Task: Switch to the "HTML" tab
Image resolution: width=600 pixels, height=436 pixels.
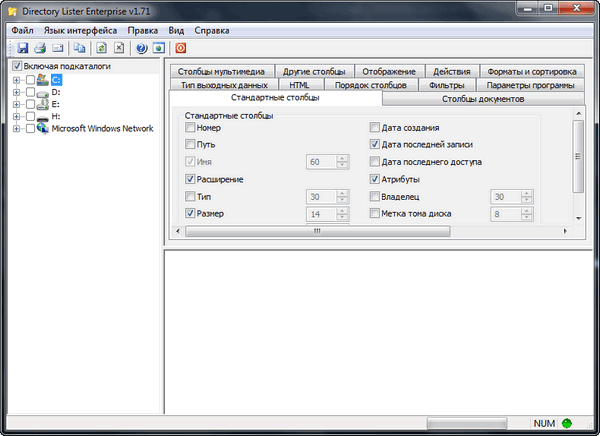Action: (300, 85)
